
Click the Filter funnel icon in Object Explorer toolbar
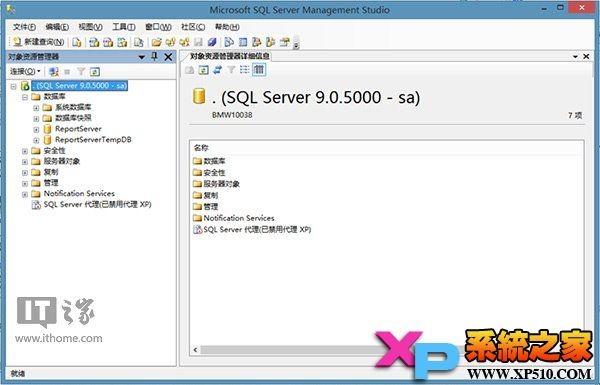pos(81,72)
